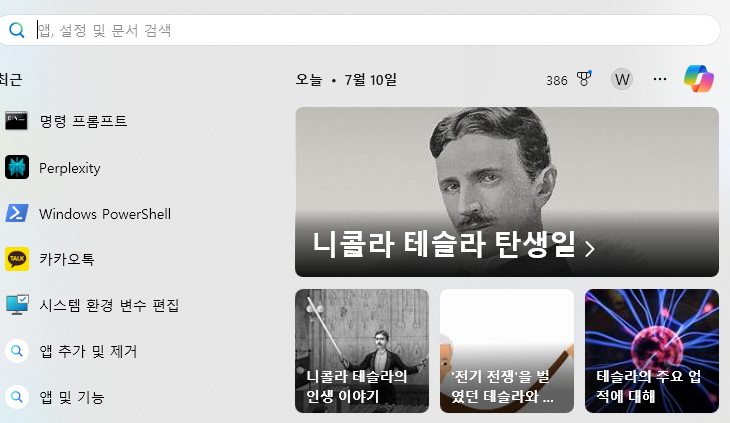Click the search magnifier icon in search box
The image size is (730, 423).
(x=17, y=30)
